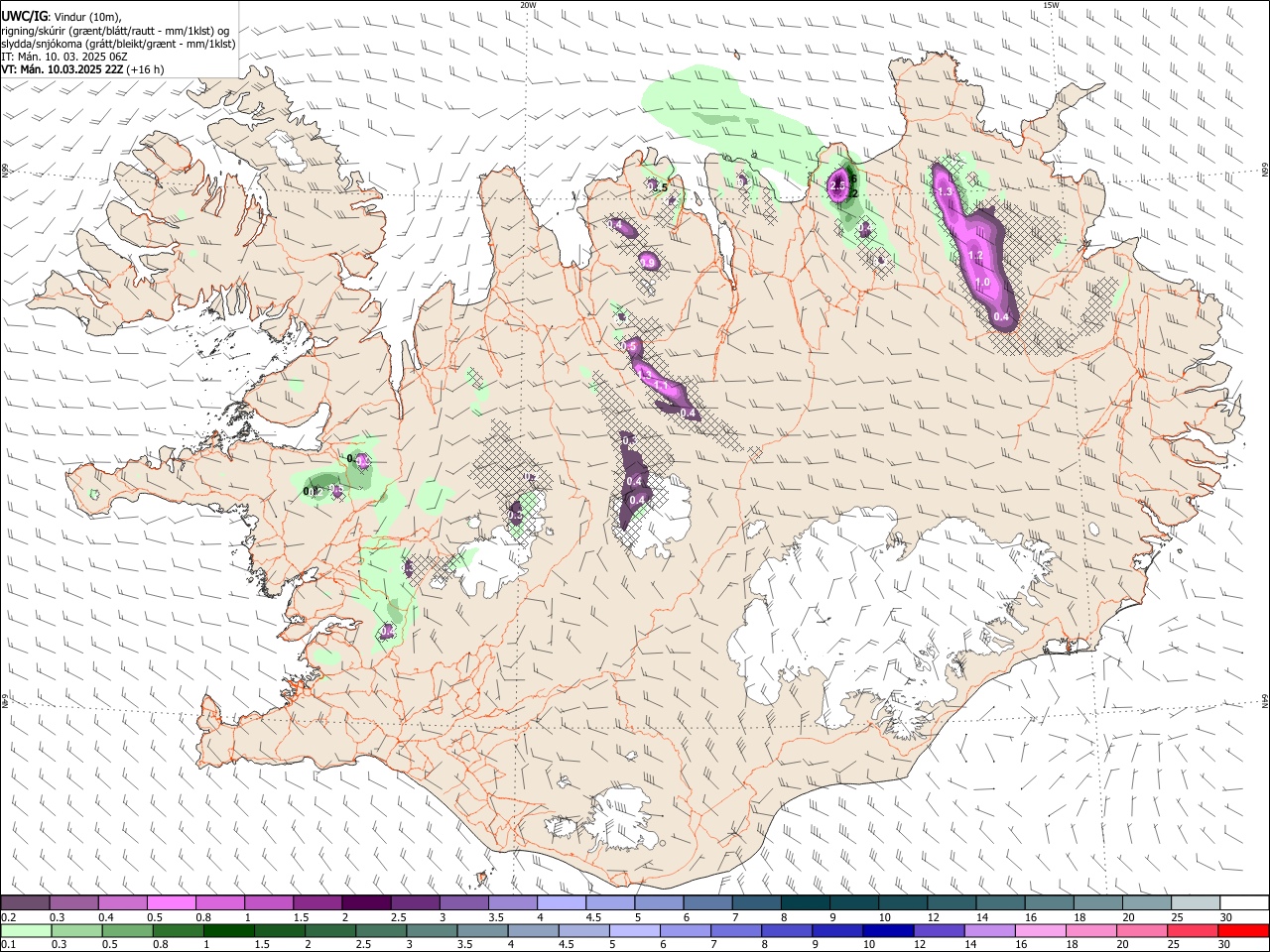Pick upper-row swatch between 1 and 1.5

[268, 903]
